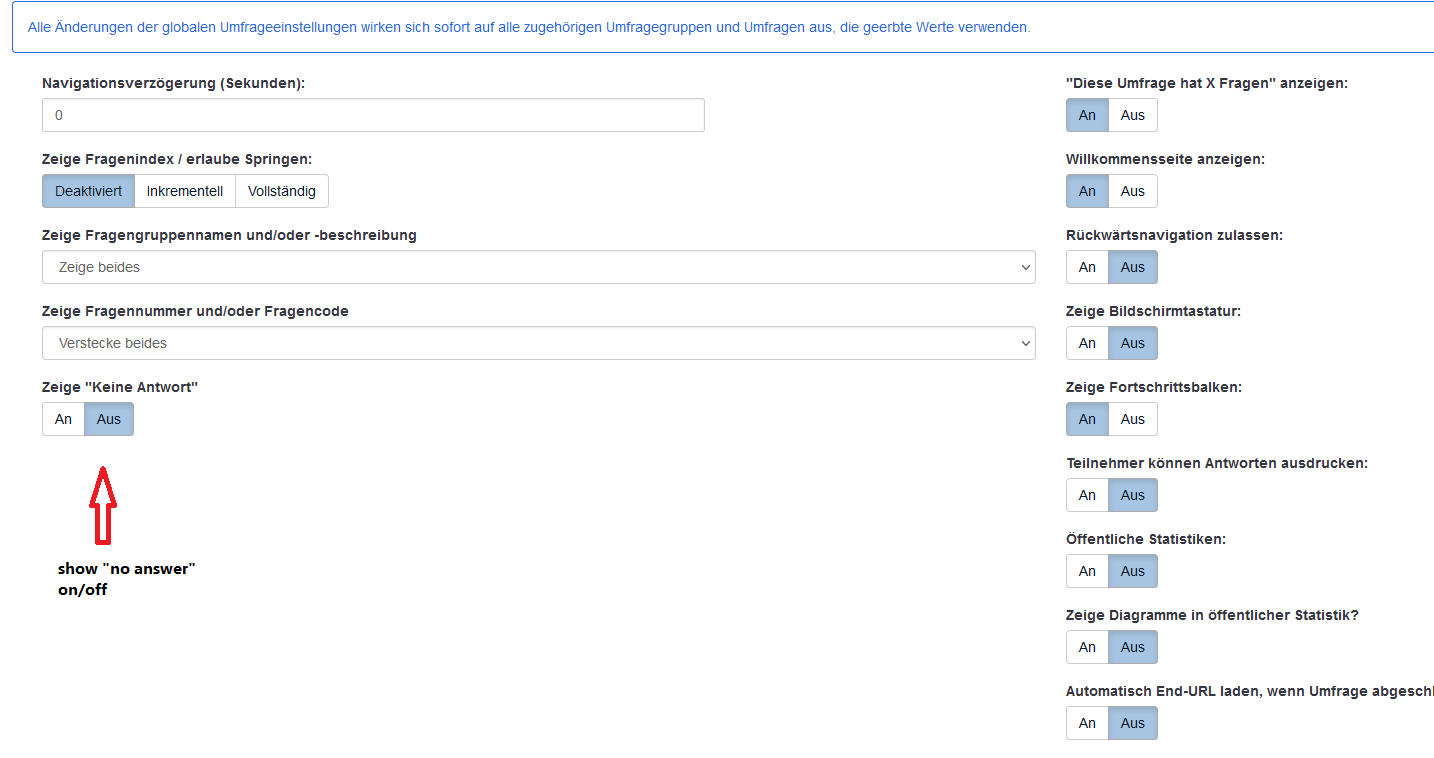Viewport: 1434px width, 758px height.
Task: Set Zeige "Keine Antwort" to Aus
Action: 109,419
